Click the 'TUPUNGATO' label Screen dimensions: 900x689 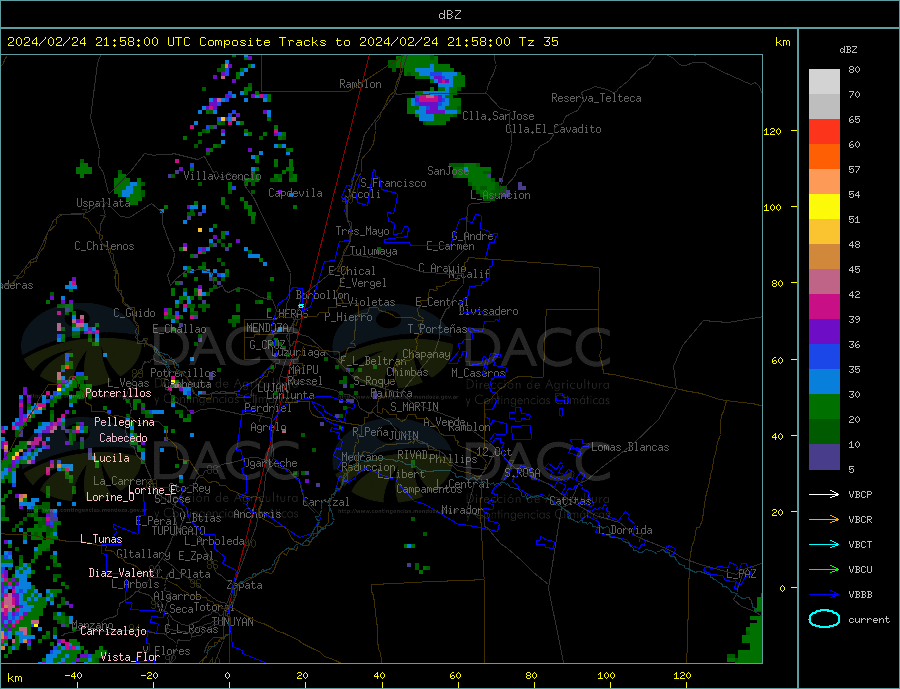coord(178,531)
